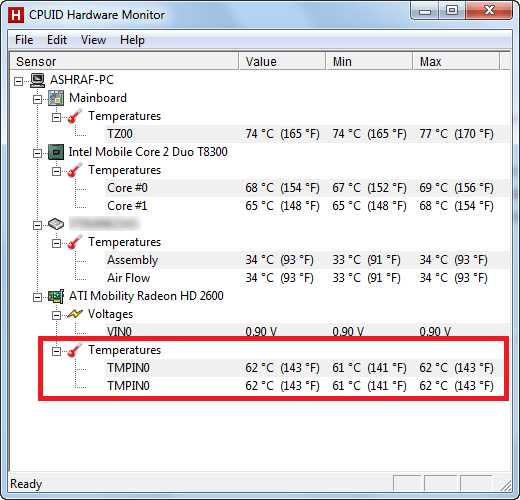Click Air Flow max value 34 °C
This screenshot has height=500, width=520.
[453, 278]
